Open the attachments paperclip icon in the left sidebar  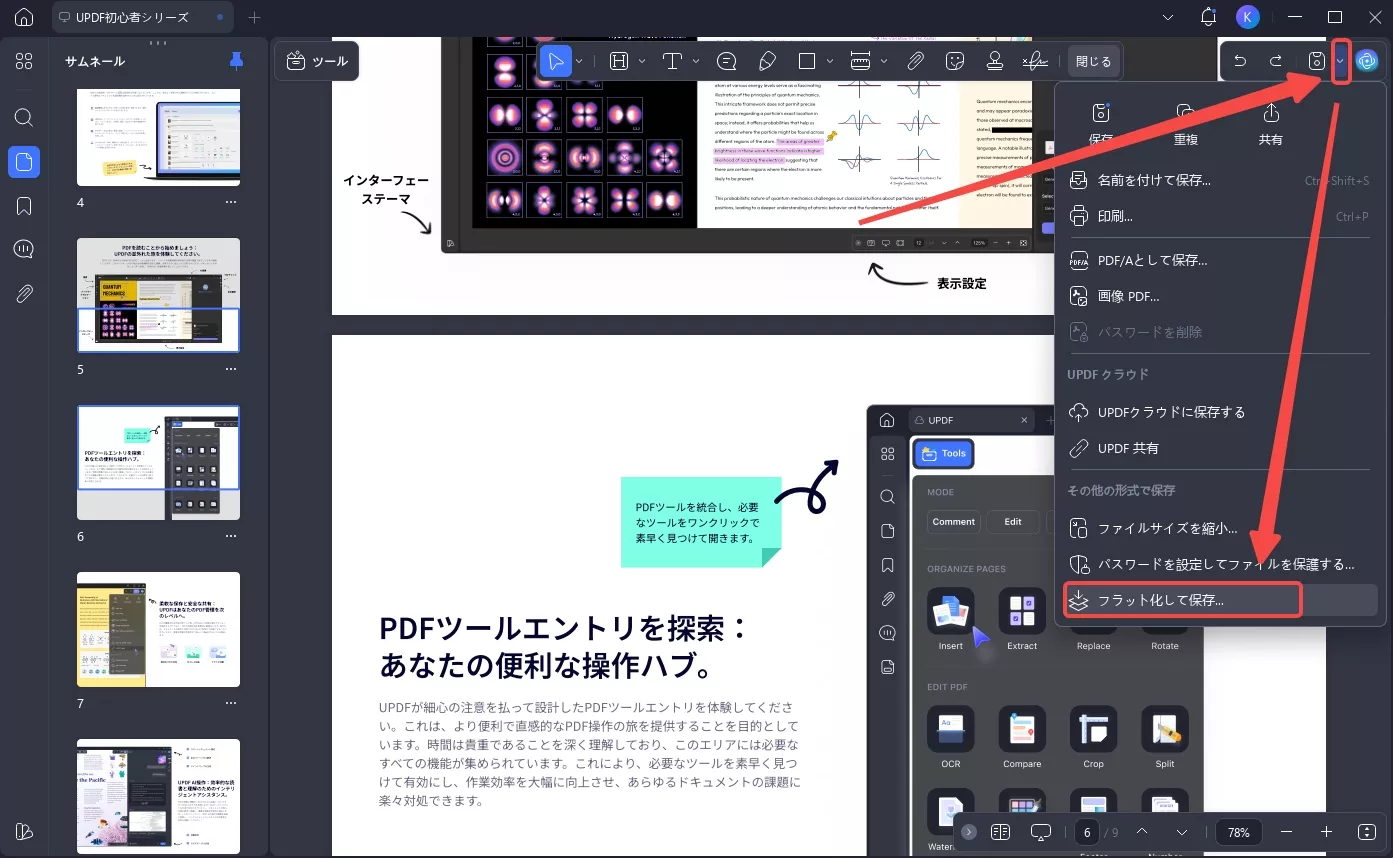[x=24, y=294]
